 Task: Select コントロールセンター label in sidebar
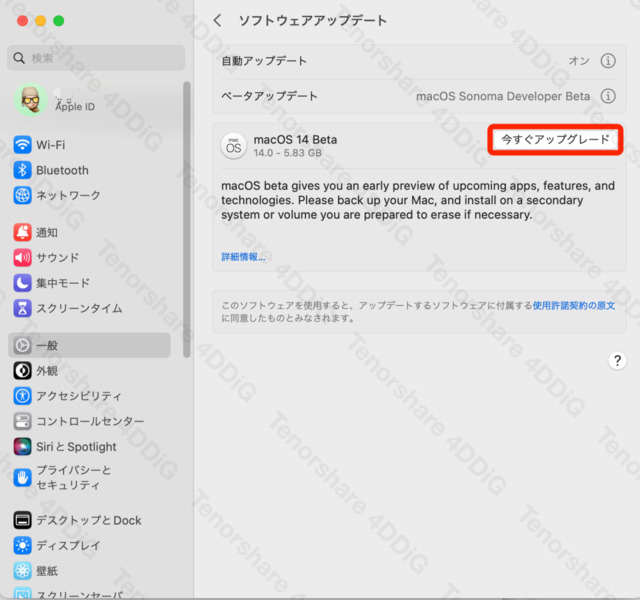(x=90, y=422)
